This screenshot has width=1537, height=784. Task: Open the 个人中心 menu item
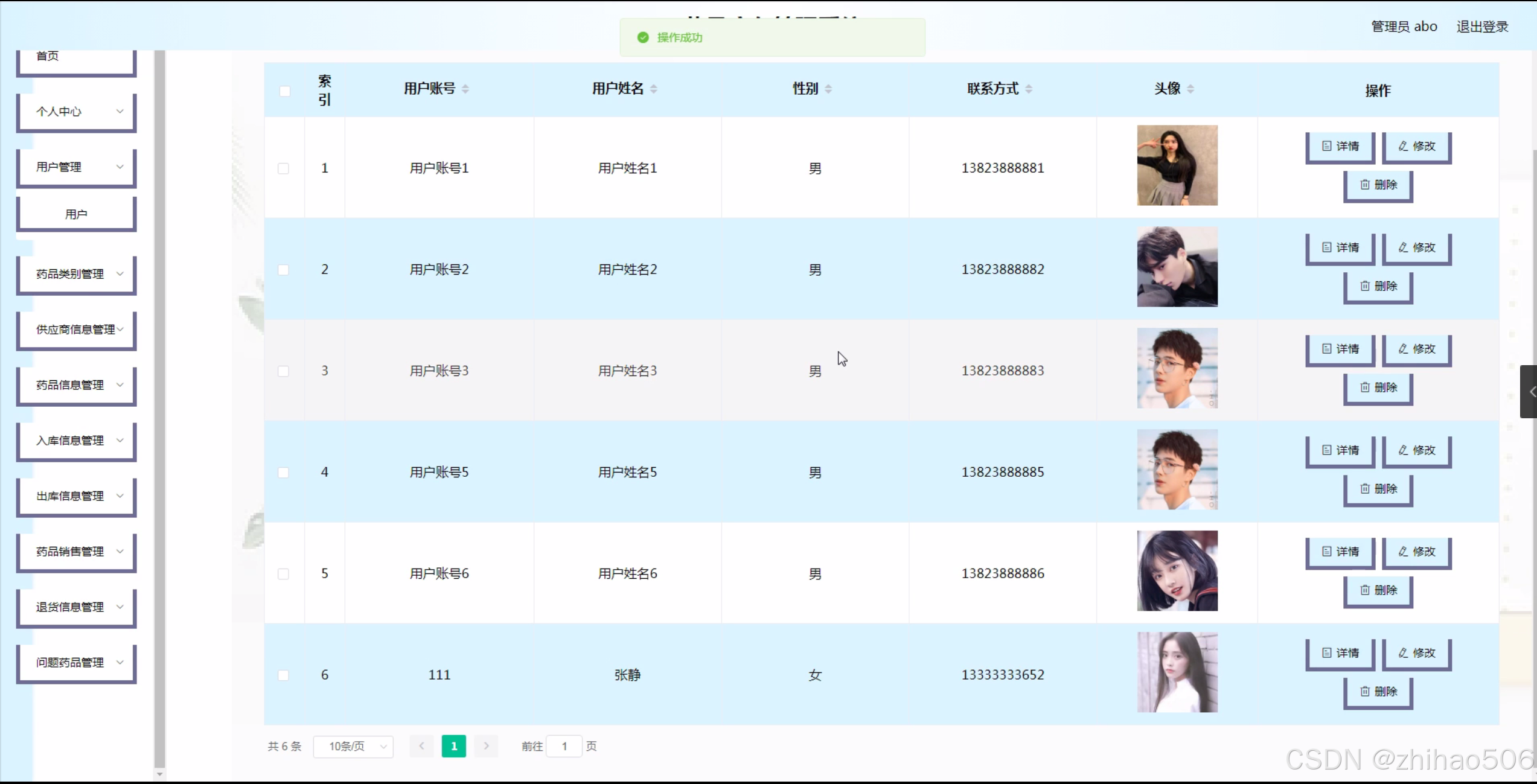click(x=66, y=111)
